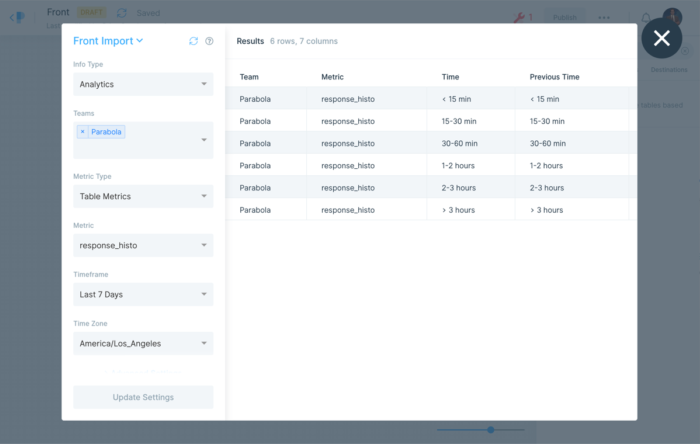The width and height of the screenshot is (700, 444).
Task: Open the Metric response_histo dropdown
Action: coord(143,245)
